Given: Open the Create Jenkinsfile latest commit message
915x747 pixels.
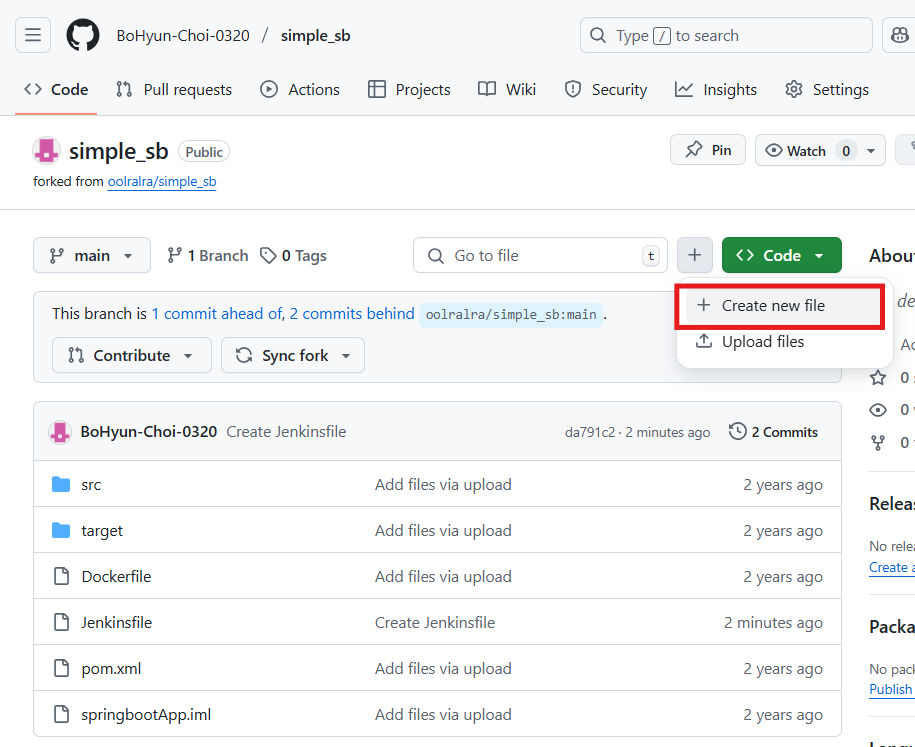Looking at the screenshot, I should pyautogui.click(x=286, y=432).
